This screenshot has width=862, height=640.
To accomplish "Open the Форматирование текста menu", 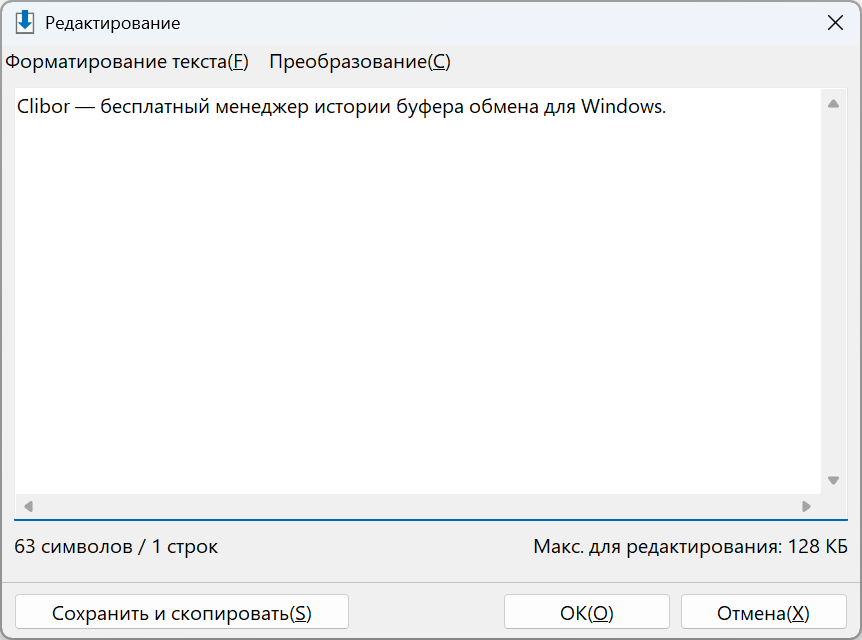I will [x=127, y=62].
